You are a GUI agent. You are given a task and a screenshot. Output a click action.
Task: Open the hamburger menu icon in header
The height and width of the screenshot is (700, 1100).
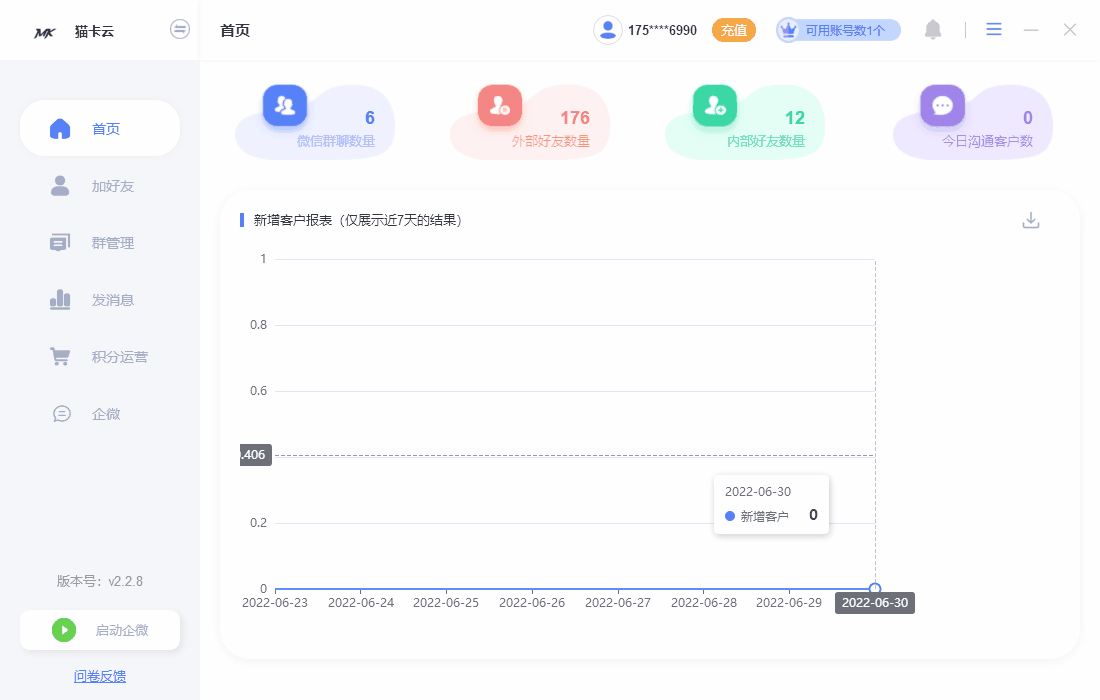click(993, 29)
